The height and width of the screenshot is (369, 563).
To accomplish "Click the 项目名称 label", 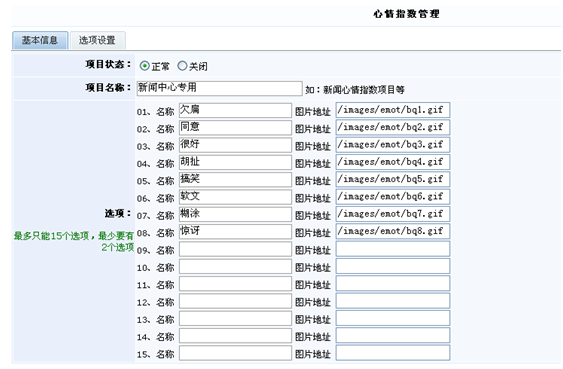I will pos(108,88).
